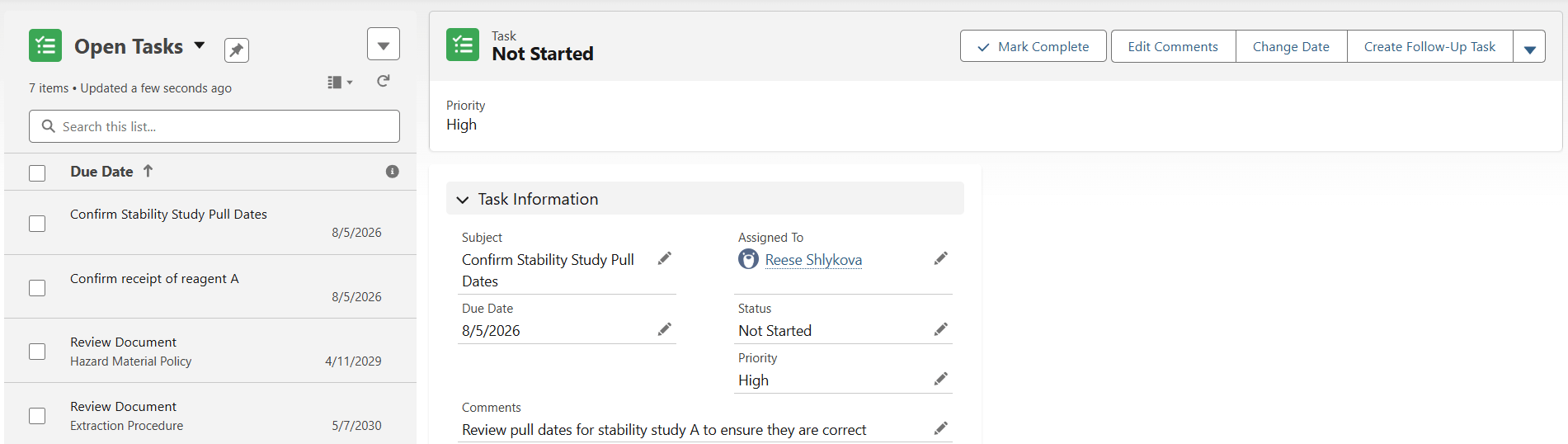The image size is (1568, 444).
Task: Open Reese Shlykova user link
Action: click(x=813, y=260)
